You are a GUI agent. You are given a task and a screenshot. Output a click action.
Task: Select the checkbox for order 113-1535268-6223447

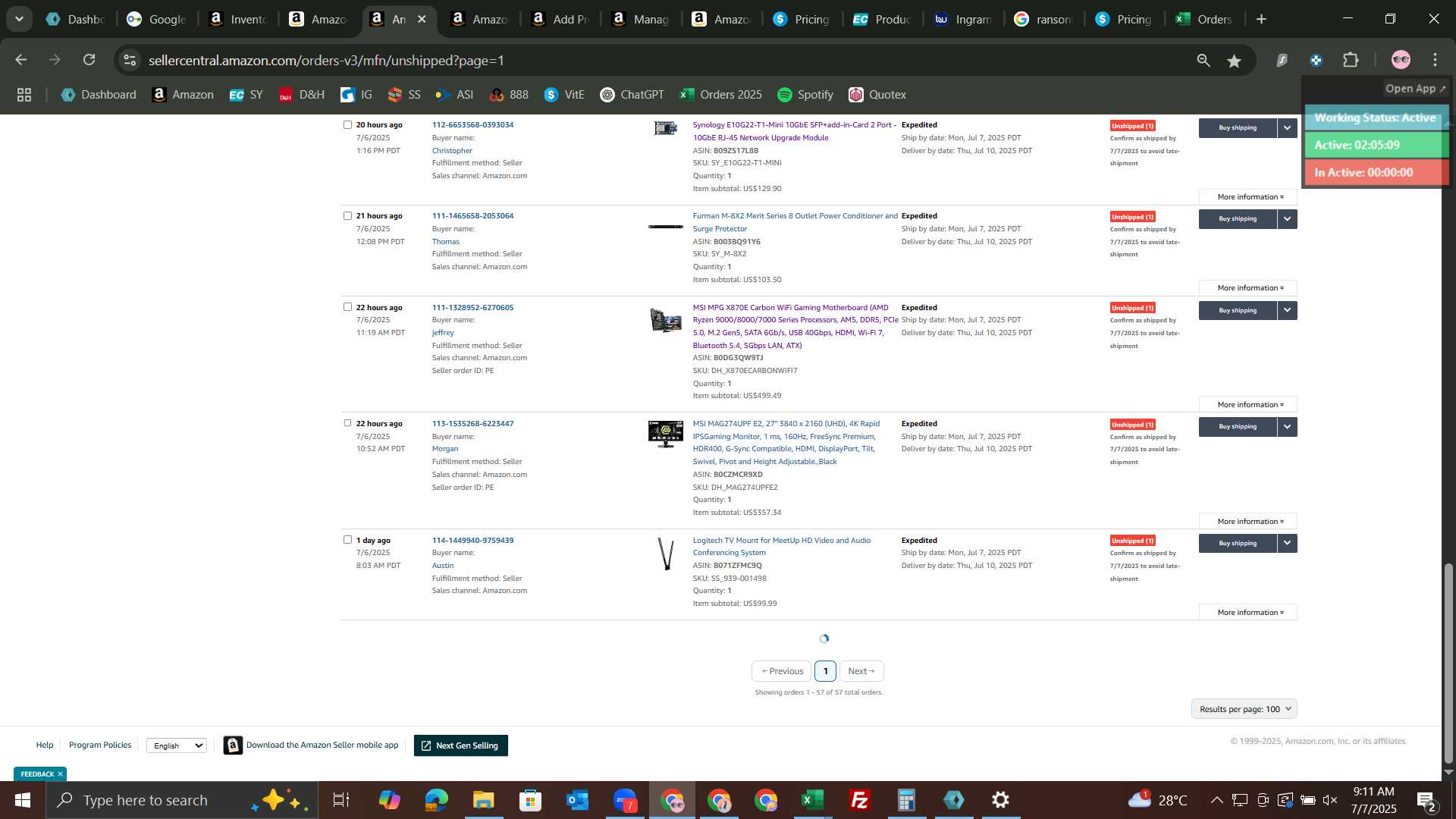[x=347, y=423]
